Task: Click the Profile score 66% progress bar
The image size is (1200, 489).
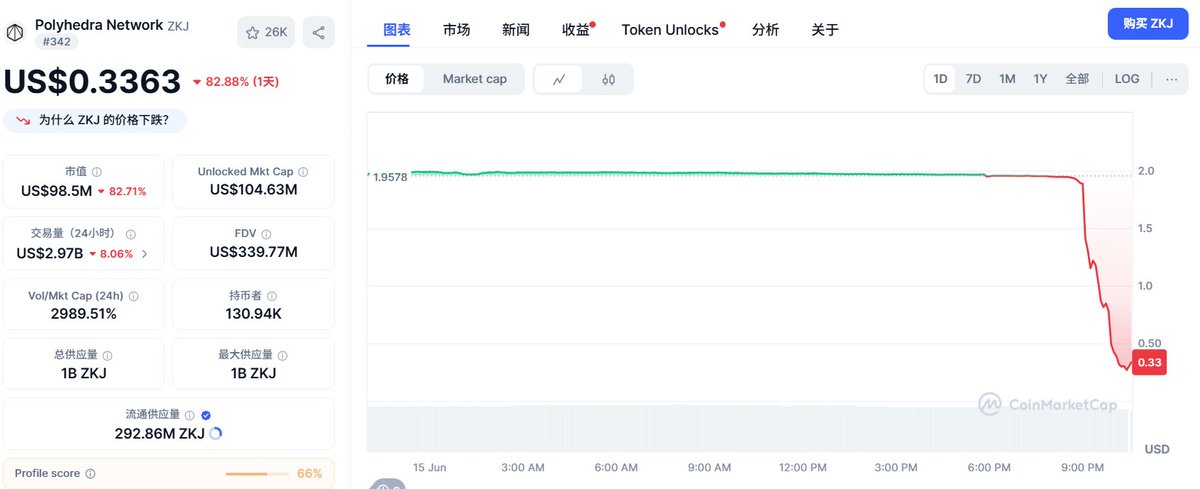Action: (256, 473)
